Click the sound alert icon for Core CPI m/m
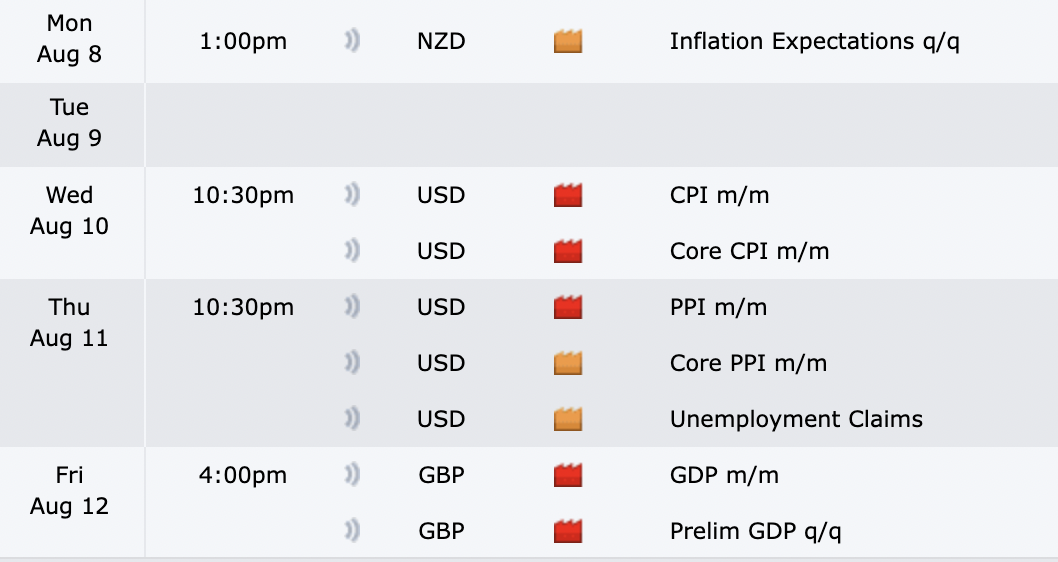This screenshot has width=1058, height=562. [352, 251]
